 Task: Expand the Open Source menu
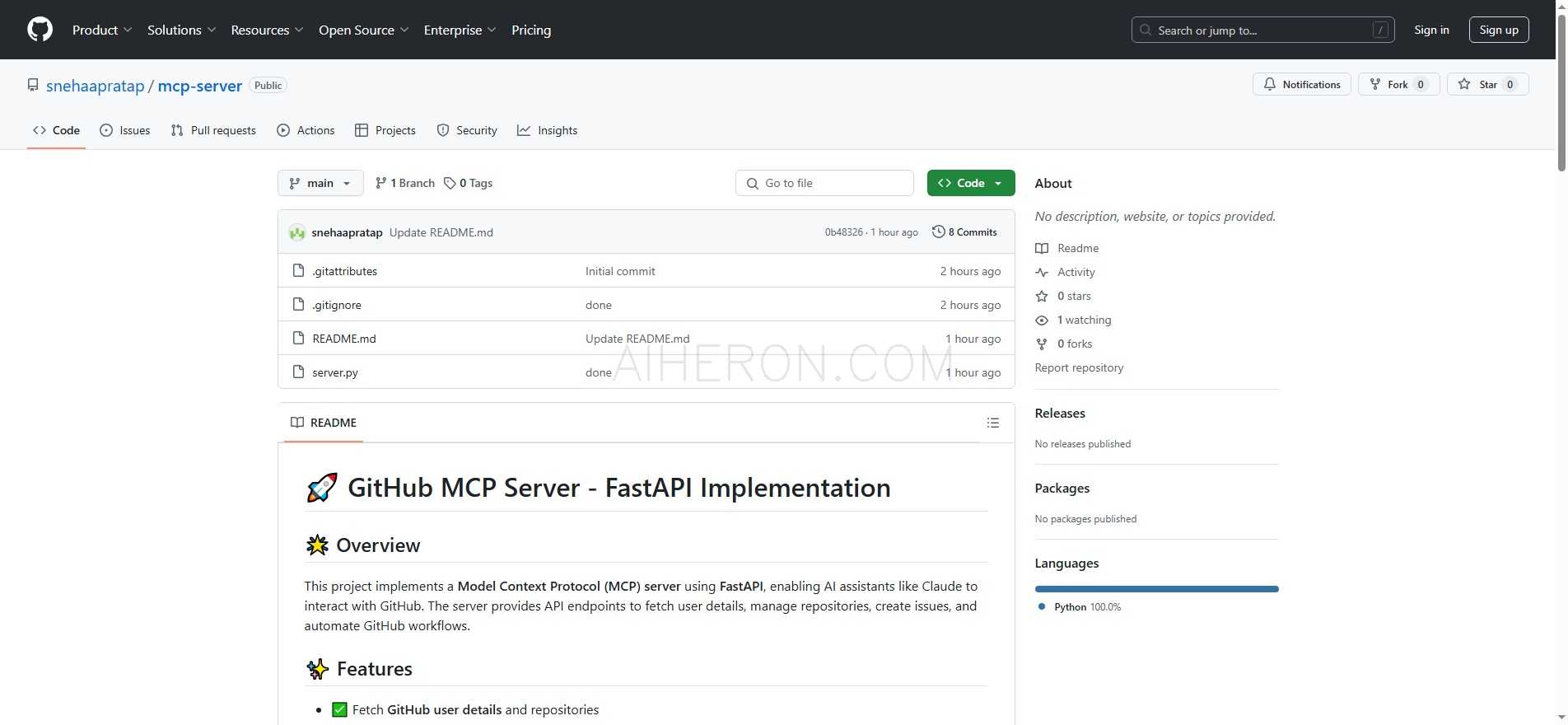coord(364,30)
